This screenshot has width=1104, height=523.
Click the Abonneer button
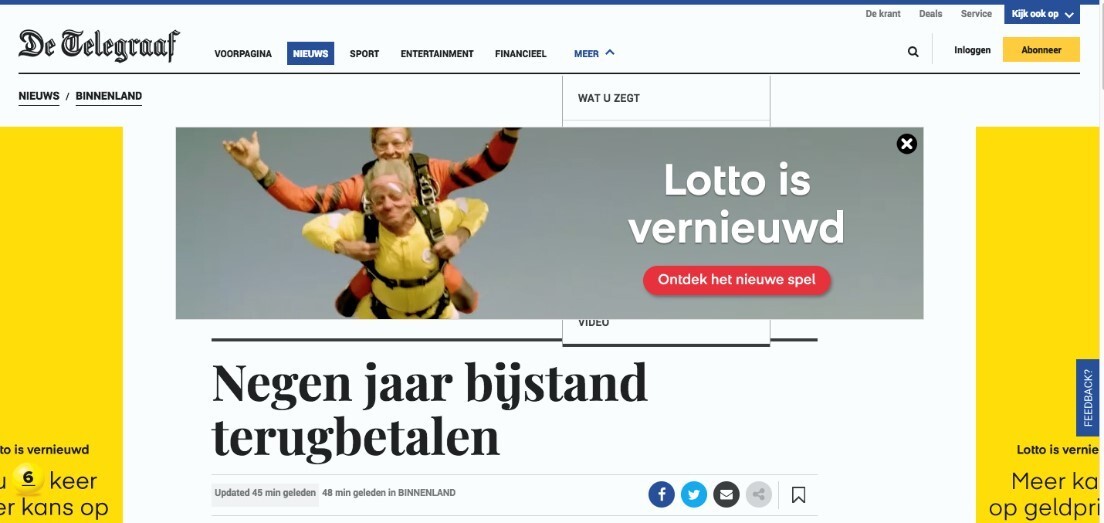1041,50
